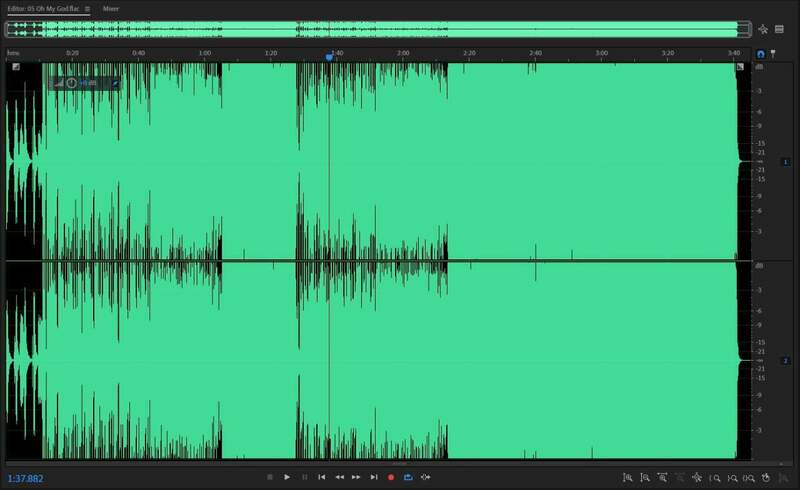
Task: Click Rewind in the transport controls
Action: point(339,478)
